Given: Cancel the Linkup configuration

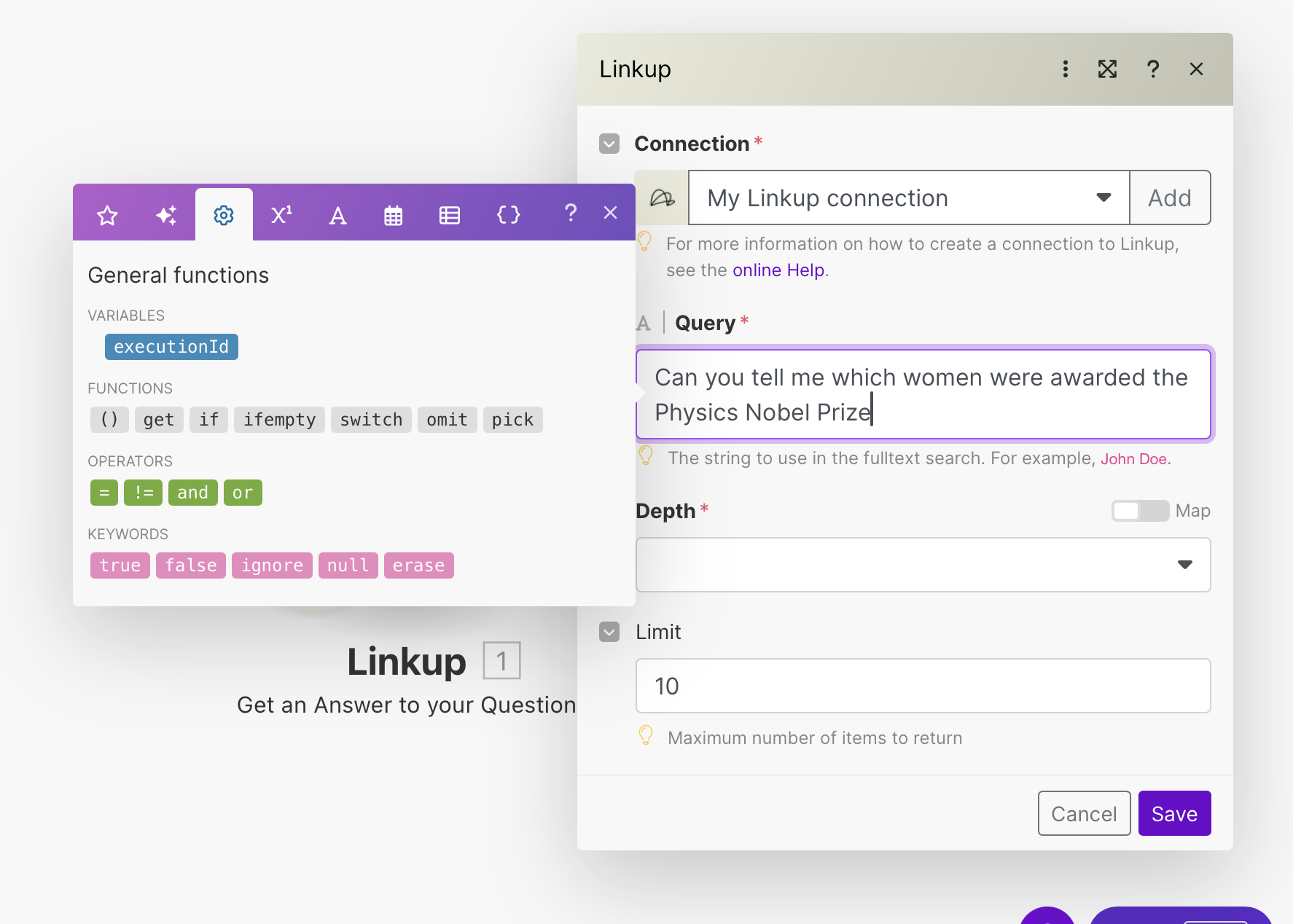Looking at the screenshot, I should 1085,813.
